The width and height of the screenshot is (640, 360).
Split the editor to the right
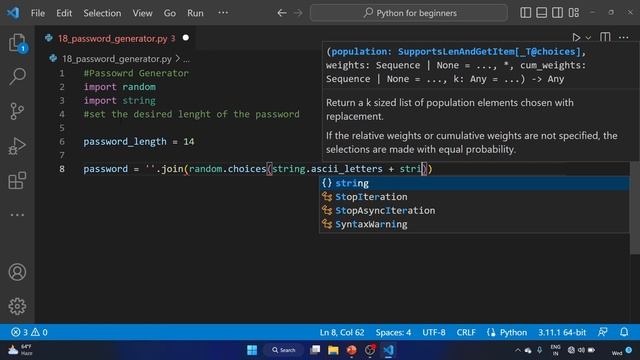pos(605,38)
